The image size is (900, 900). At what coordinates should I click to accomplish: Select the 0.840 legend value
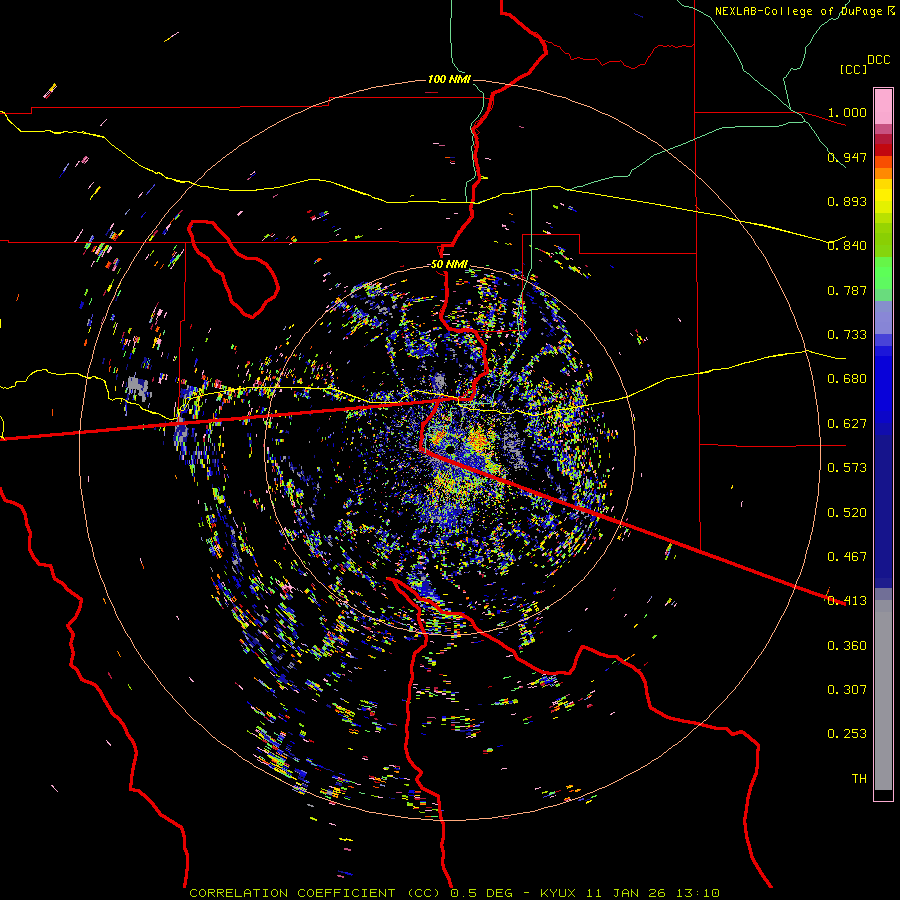click(x=847, y=246)
